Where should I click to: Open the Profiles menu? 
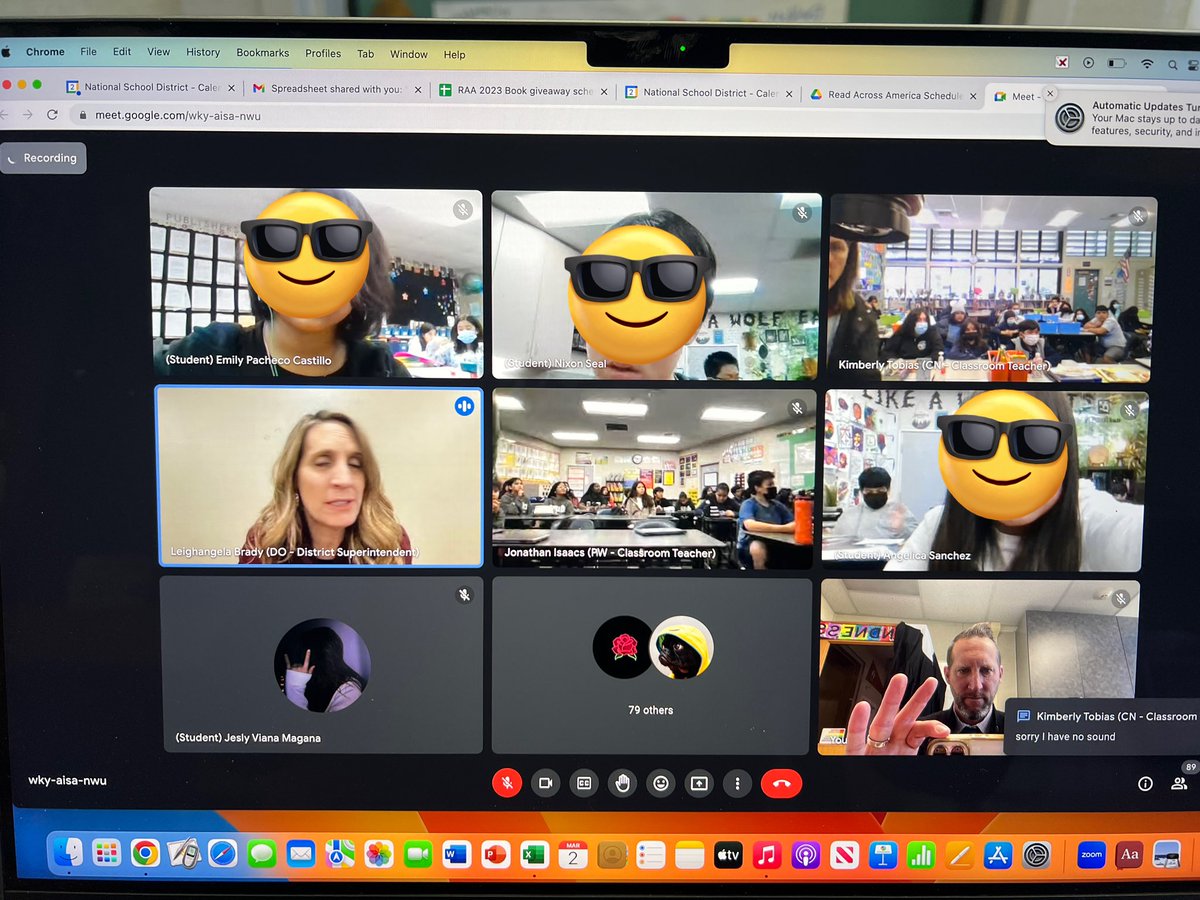tap(323, 53)
